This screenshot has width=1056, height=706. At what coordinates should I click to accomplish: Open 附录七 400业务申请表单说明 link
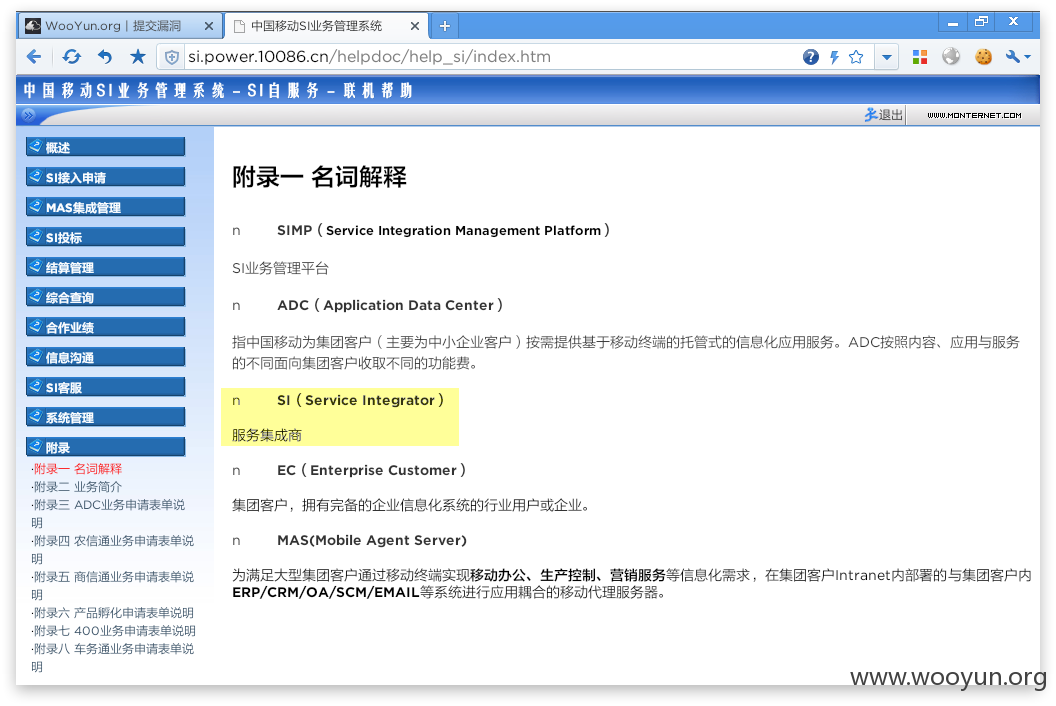[x=114, y=631]
